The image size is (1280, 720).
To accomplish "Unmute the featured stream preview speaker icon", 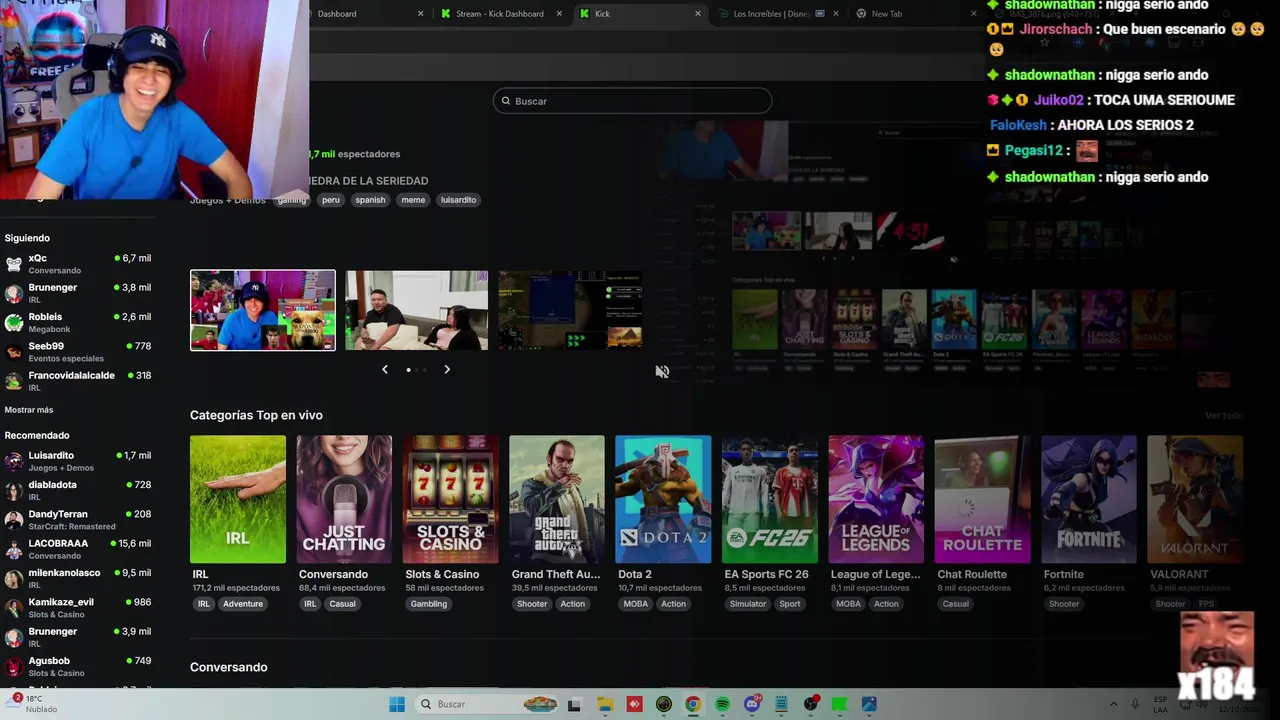I will pyautogui.click(x=662, y=371).
